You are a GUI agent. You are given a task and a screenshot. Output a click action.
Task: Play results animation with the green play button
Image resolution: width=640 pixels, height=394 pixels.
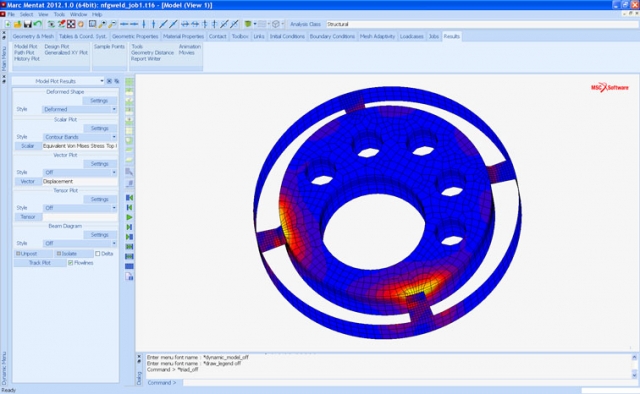129,217
